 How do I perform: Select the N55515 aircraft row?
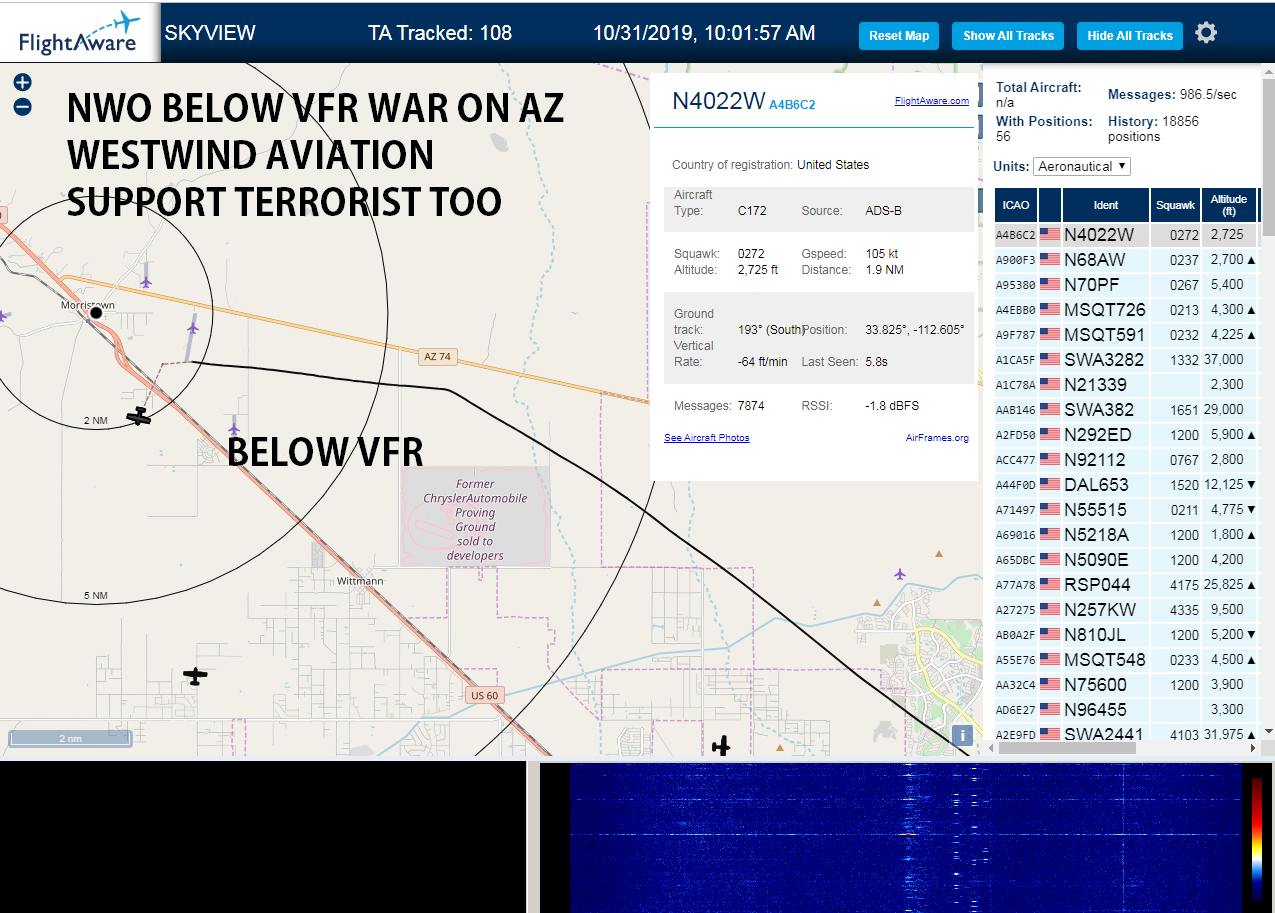pos(1127,510)
